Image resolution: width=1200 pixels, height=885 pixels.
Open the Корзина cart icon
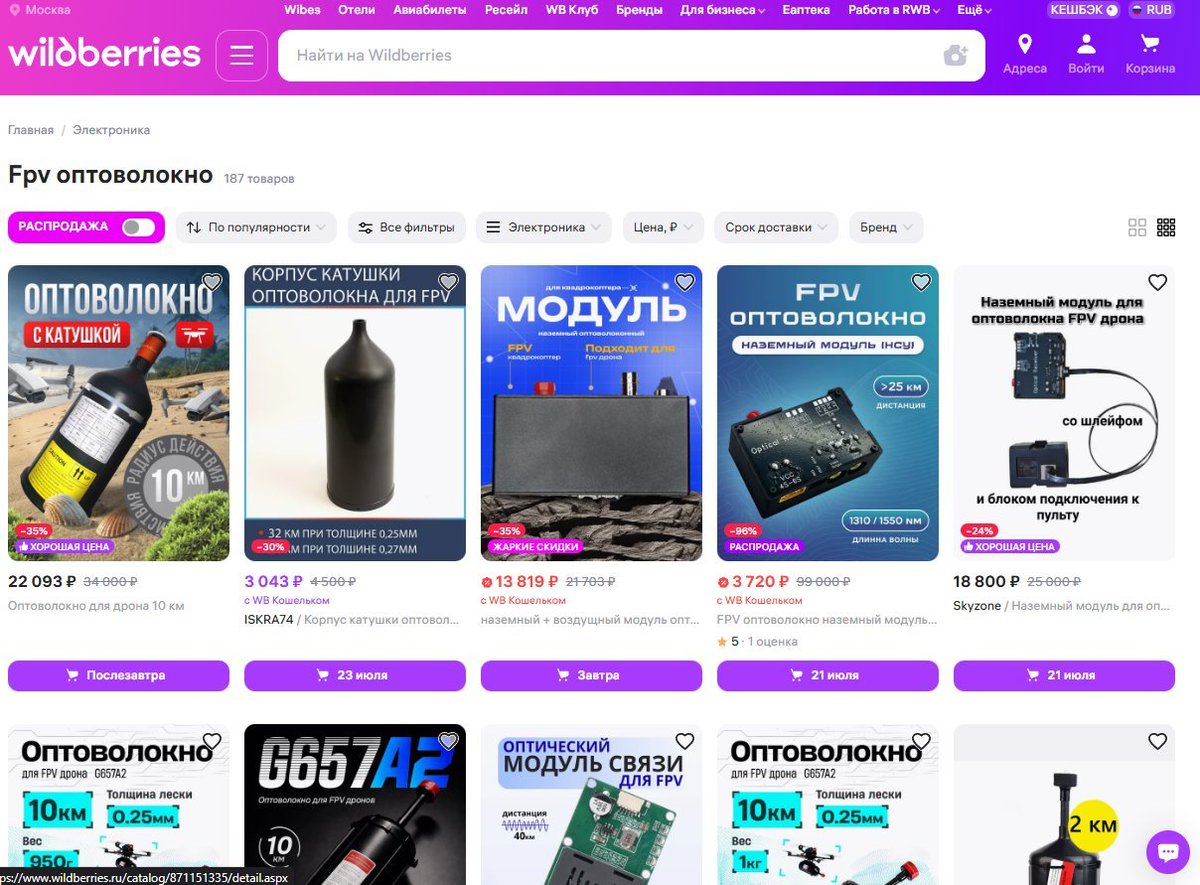[x=1150, y=55]
